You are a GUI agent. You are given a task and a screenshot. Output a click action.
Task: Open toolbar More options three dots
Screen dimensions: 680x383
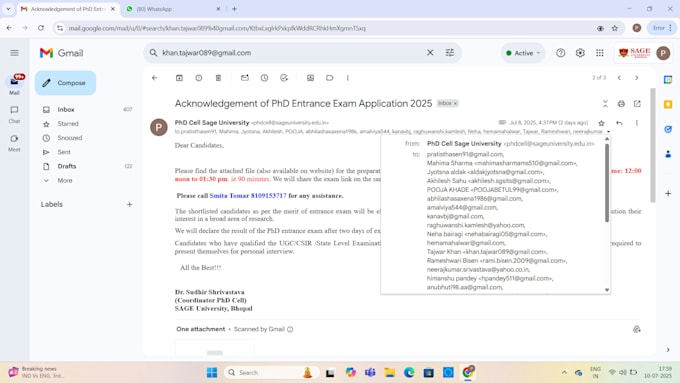point(347,78)
